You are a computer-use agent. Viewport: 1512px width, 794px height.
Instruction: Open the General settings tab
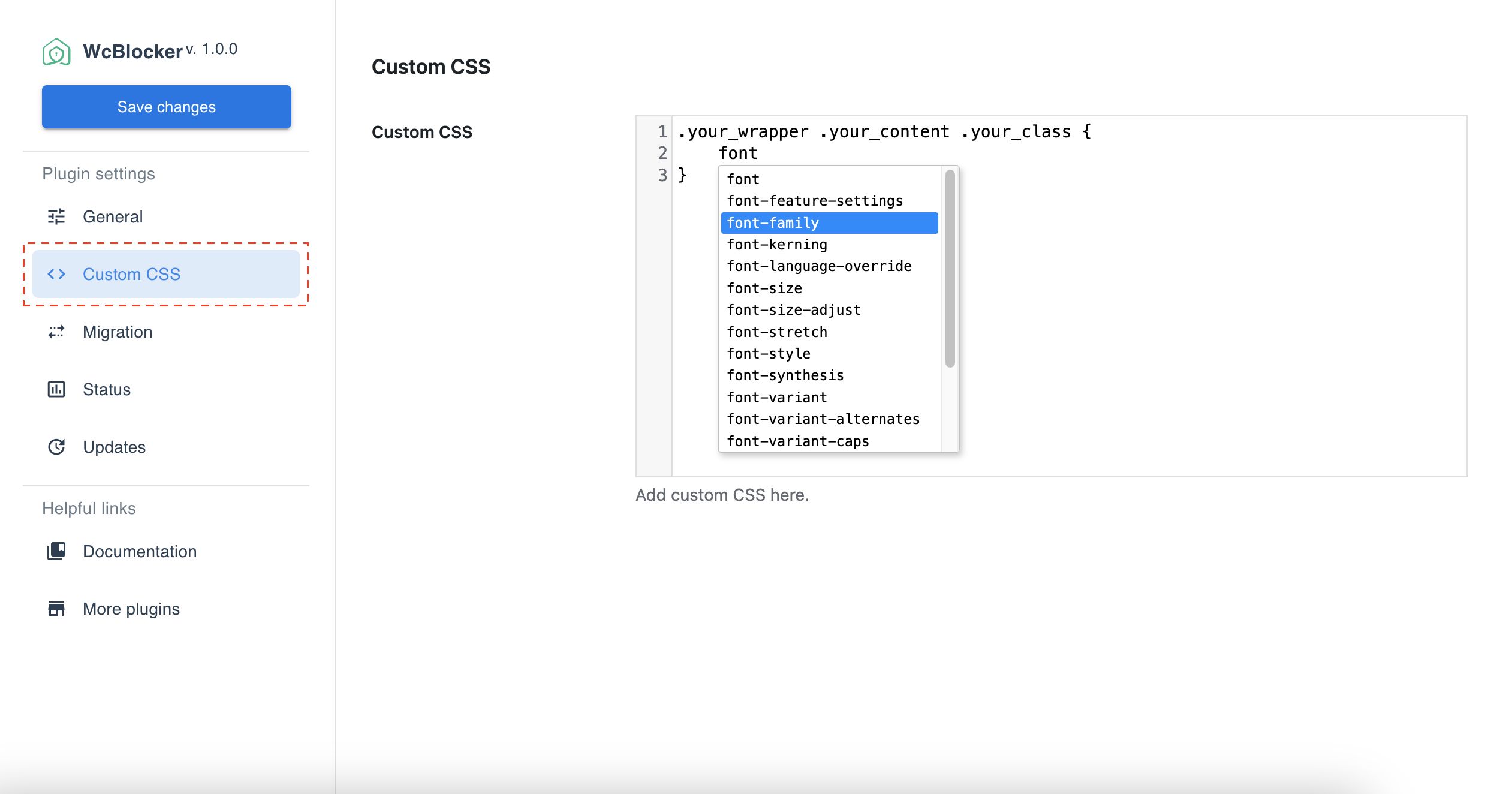[x=113, y=216]
